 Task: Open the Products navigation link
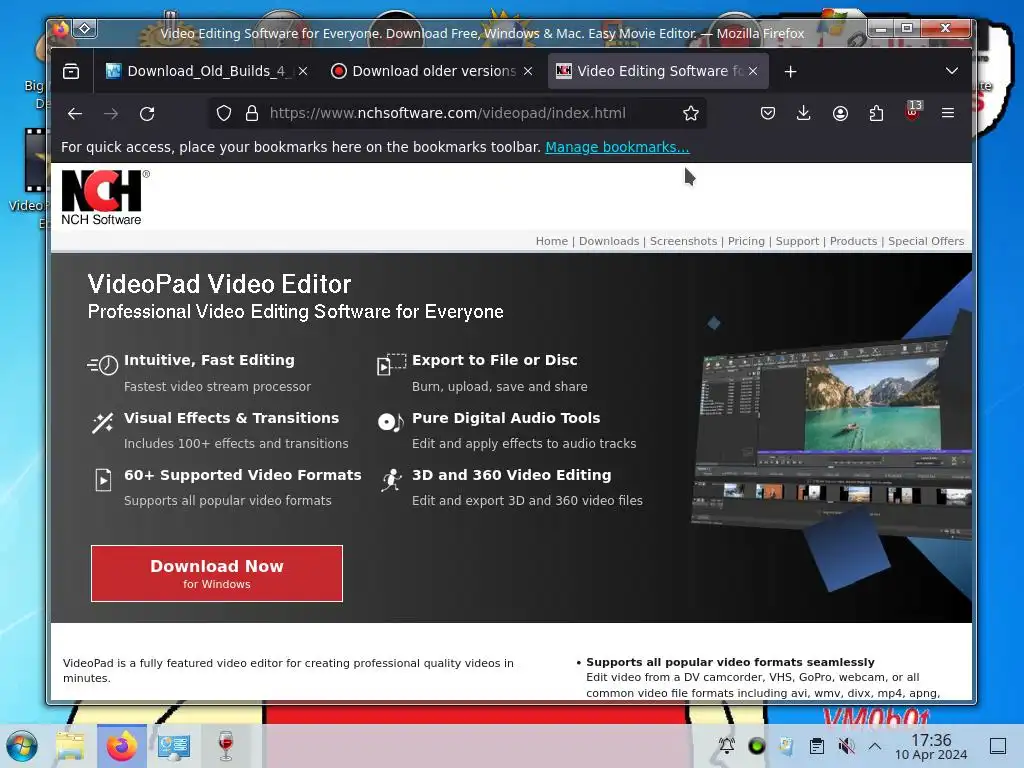(853, 241)
